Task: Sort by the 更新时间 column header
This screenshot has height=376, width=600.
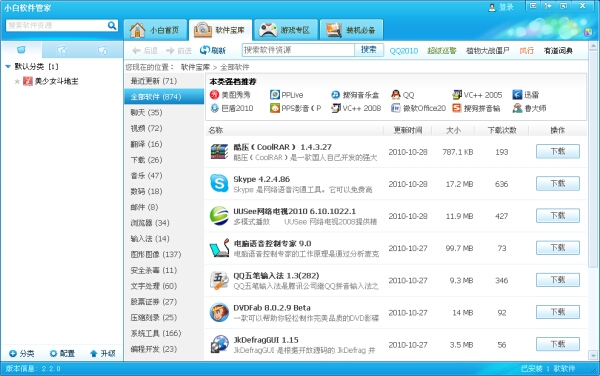Action: (x=408, y=130)
